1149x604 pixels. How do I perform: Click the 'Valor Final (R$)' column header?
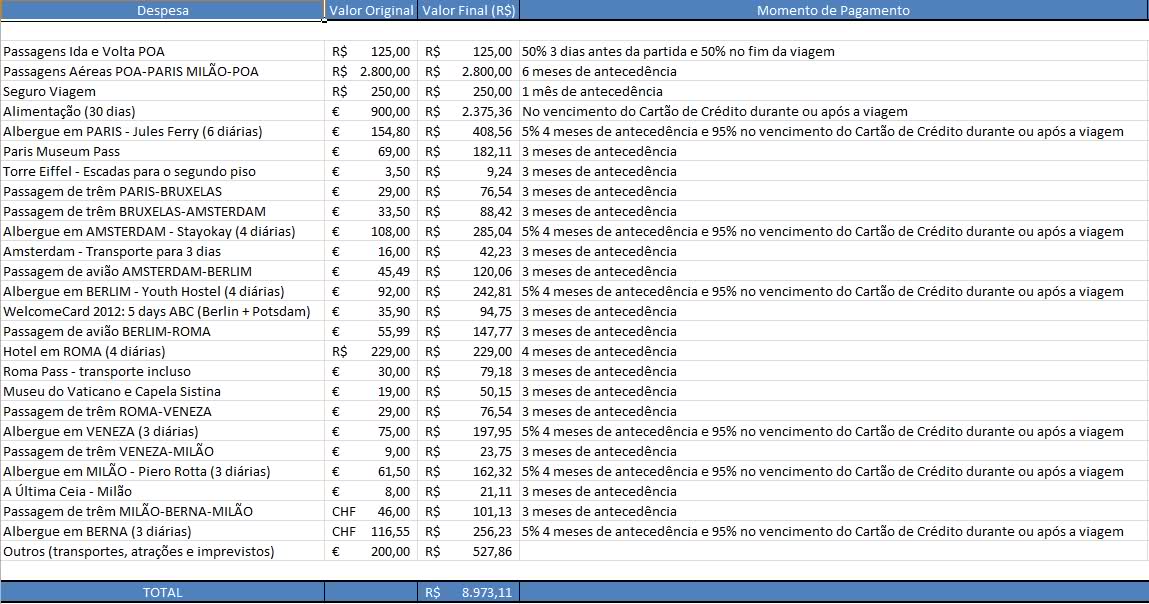pyautogui.click(x=468, y=11)
